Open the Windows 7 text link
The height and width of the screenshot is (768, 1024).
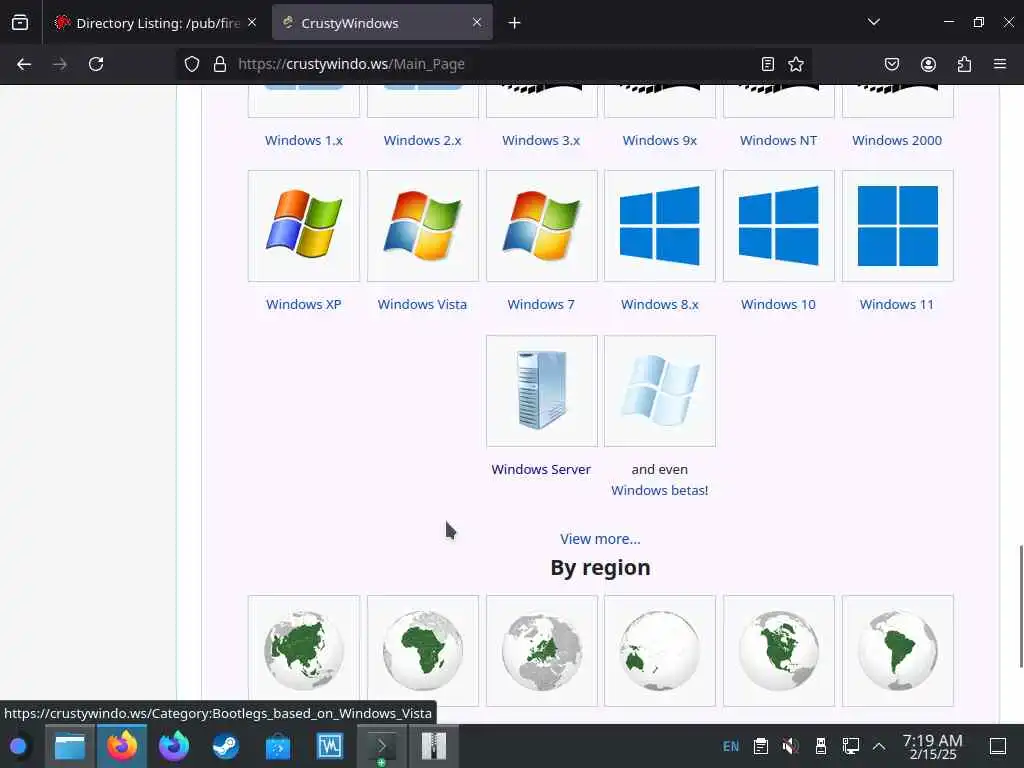tap(541, 304)
